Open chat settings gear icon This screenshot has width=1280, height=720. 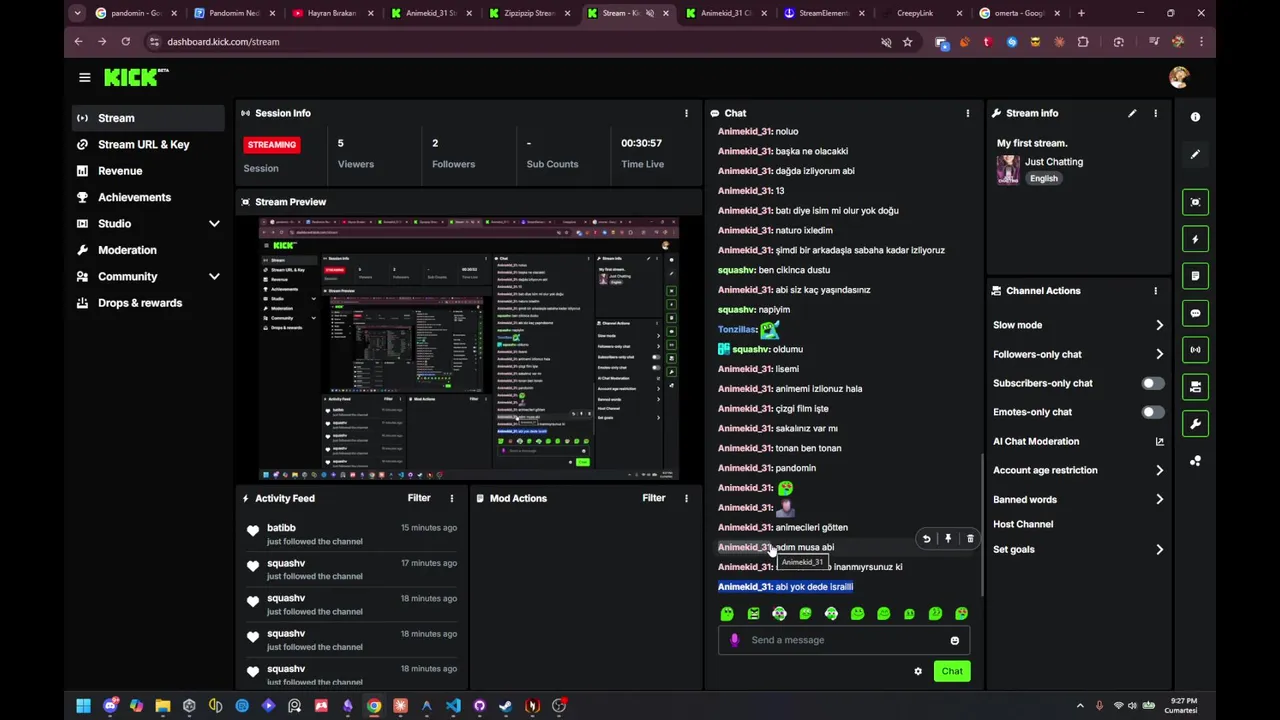pyautogui.click(x=918, y=671)
